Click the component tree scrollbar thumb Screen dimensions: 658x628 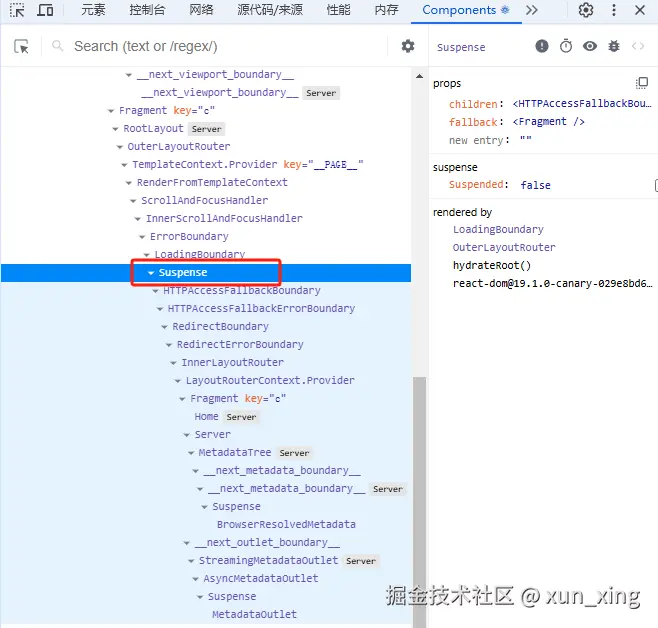point(419,501)
